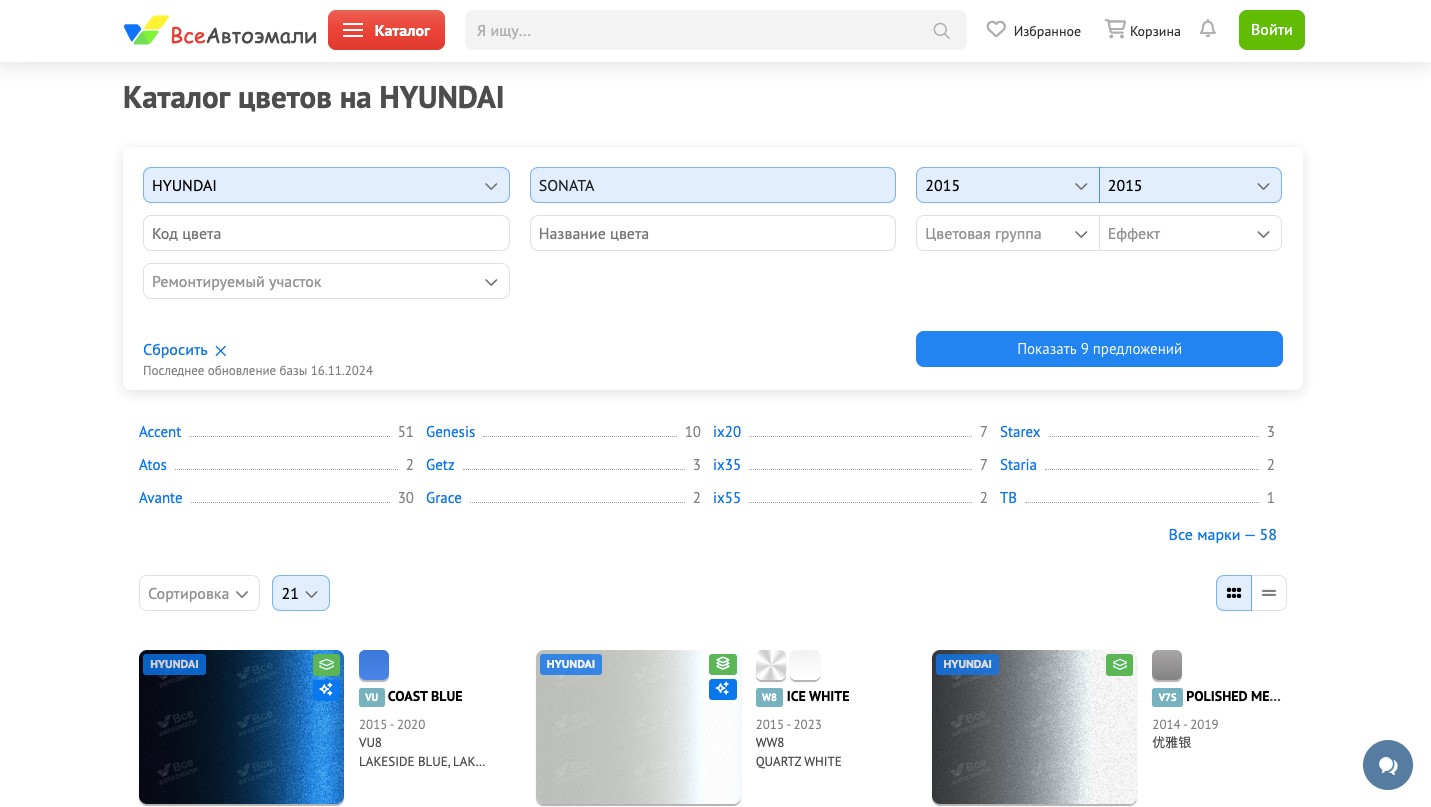This screenshot has height=807, width=1431.
Task: Click the Войти login button
Action: (x=1272, y=30)
